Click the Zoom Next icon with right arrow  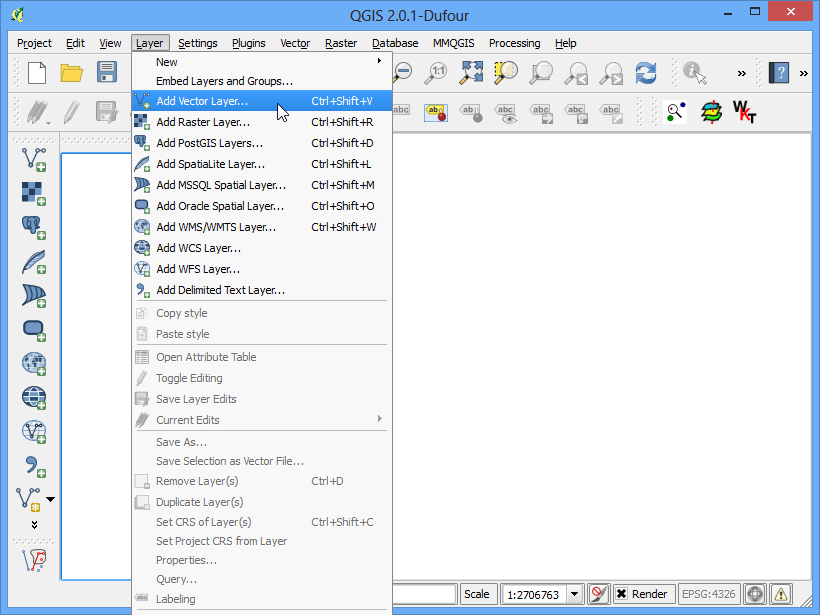coord(611,73)
